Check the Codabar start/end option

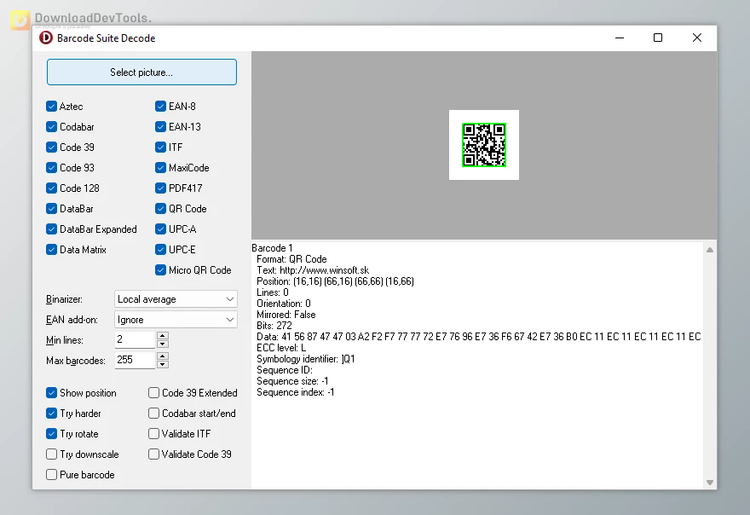(x=154, y=414)
